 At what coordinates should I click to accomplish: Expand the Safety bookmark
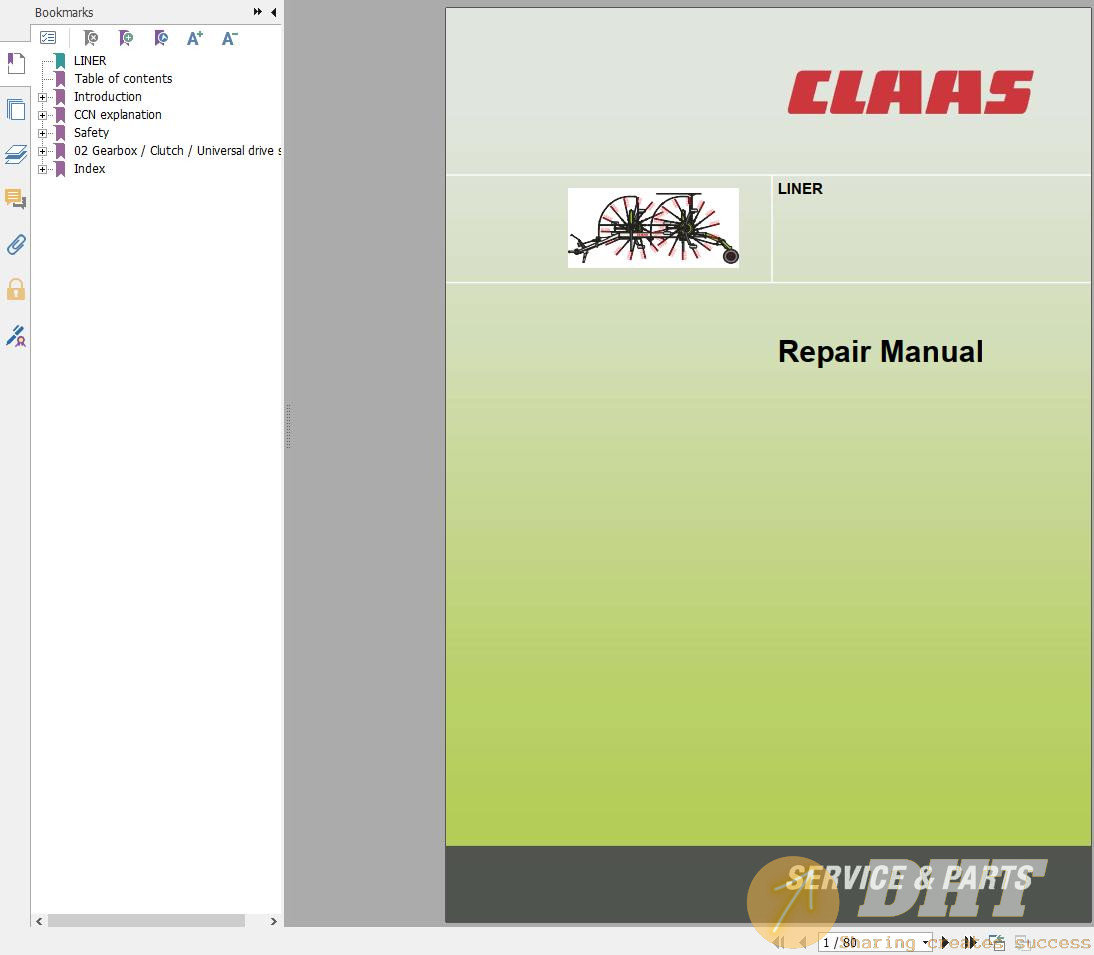tap(43, 133)
